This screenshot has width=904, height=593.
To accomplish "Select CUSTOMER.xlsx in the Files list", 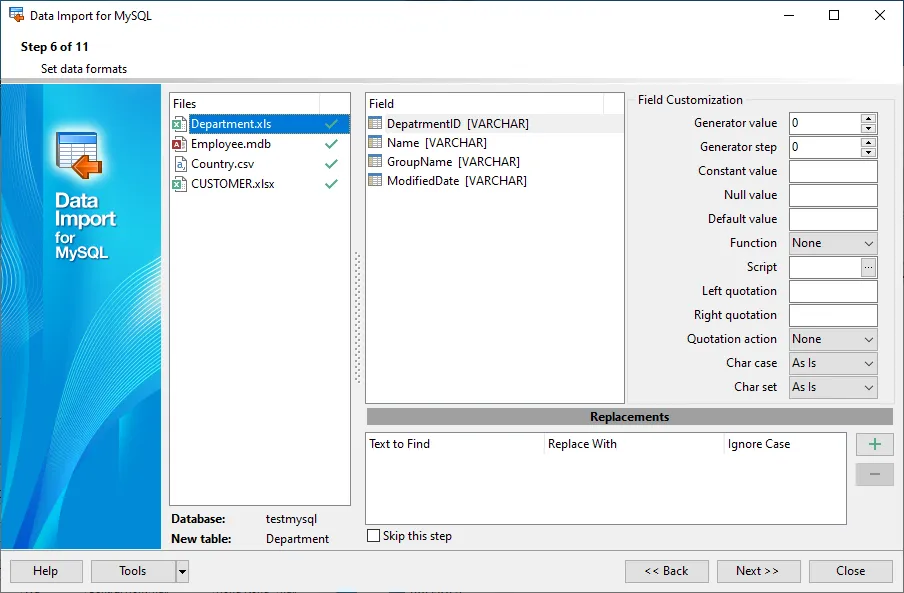I will (260, 184).
